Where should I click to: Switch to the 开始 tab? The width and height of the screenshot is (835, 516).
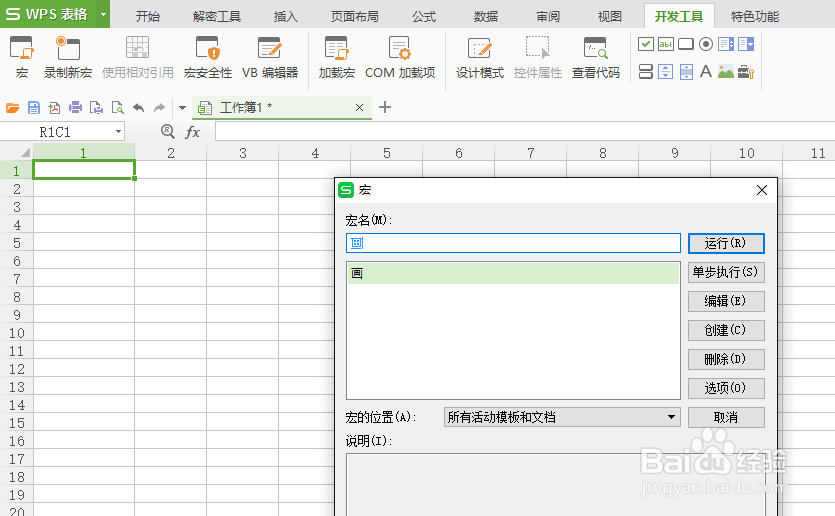pos(148,17)
